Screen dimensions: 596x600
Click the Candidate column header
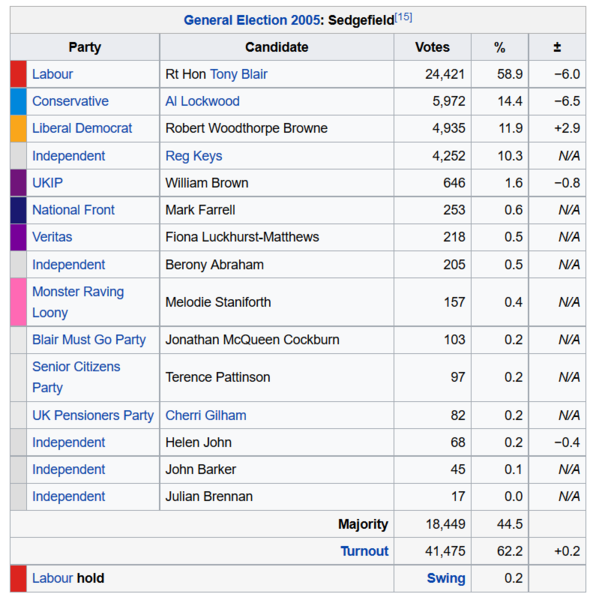click(277, 47)
